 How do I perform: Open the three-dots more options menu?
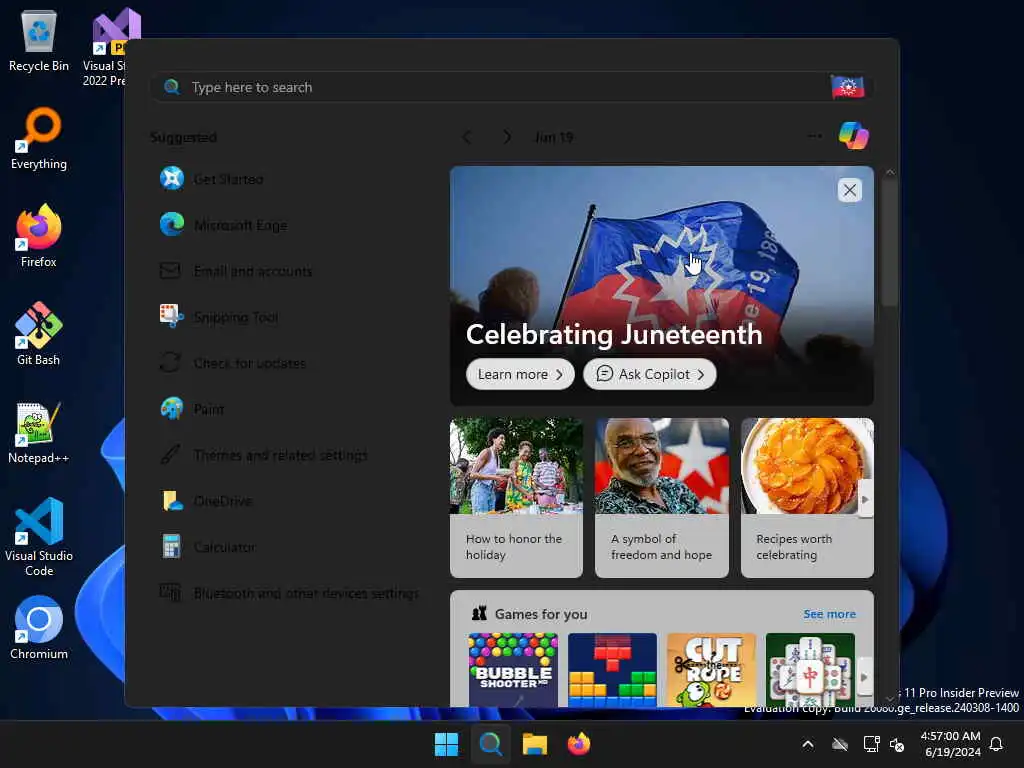coord(814,136)
